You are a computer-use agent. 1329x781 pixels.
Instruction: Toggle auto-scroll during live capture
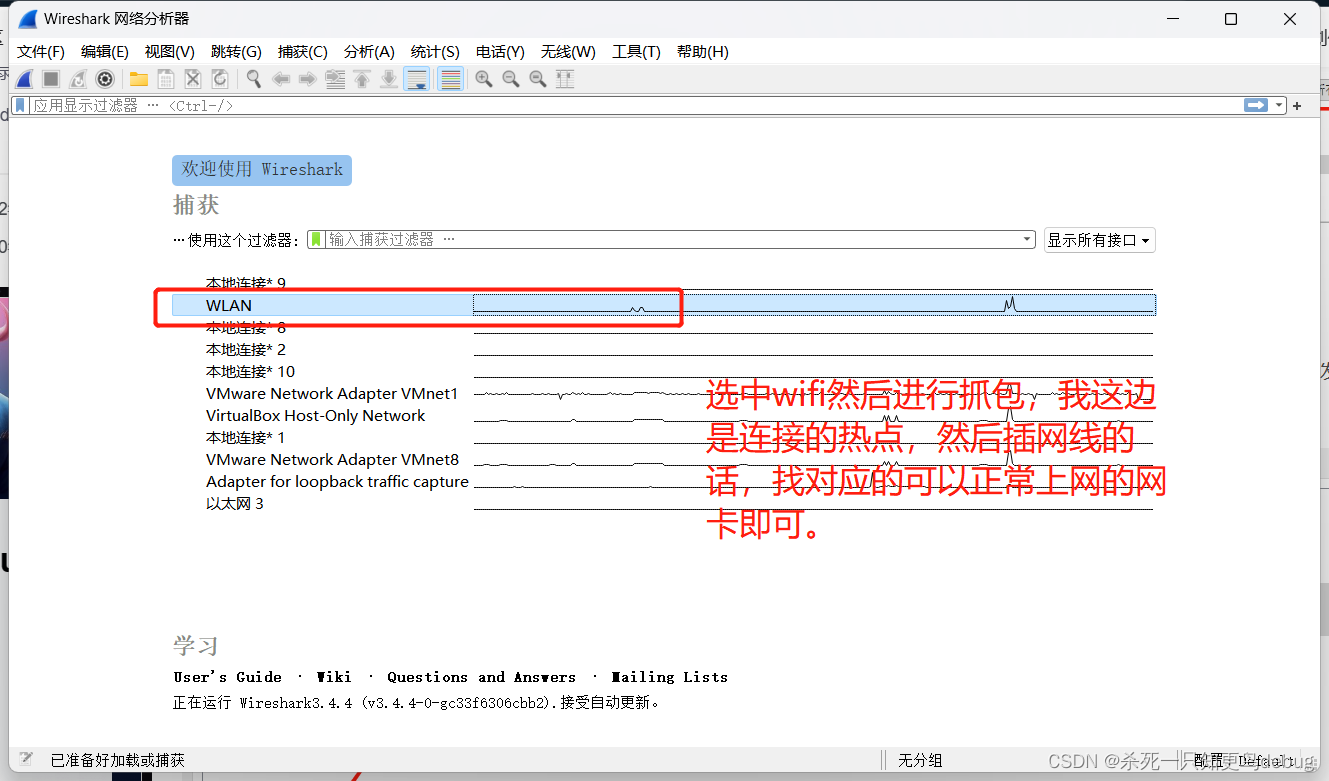[x=417, y=79]
